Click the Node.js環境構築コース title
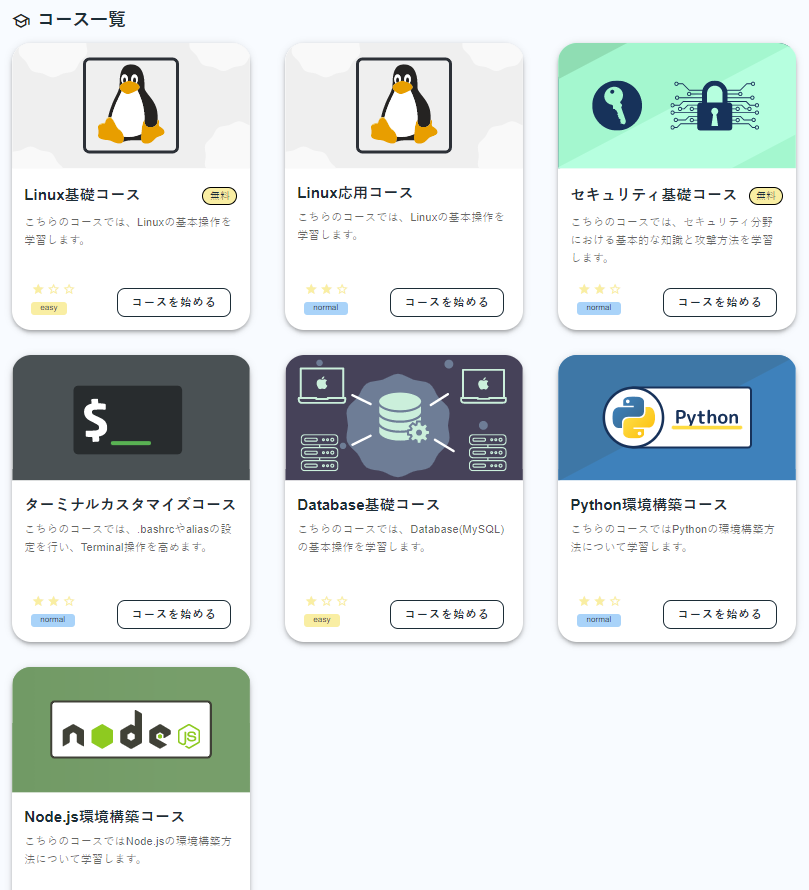 [104, 817]
